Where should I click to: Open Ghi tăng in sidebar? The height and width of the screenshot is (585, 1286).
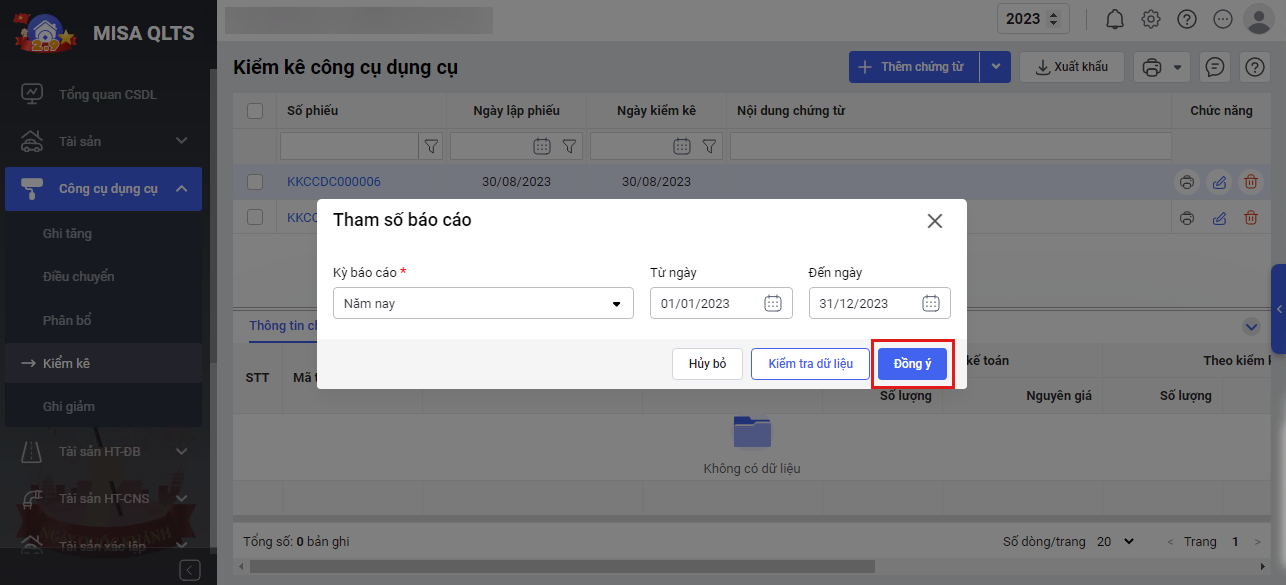[67, 233]
